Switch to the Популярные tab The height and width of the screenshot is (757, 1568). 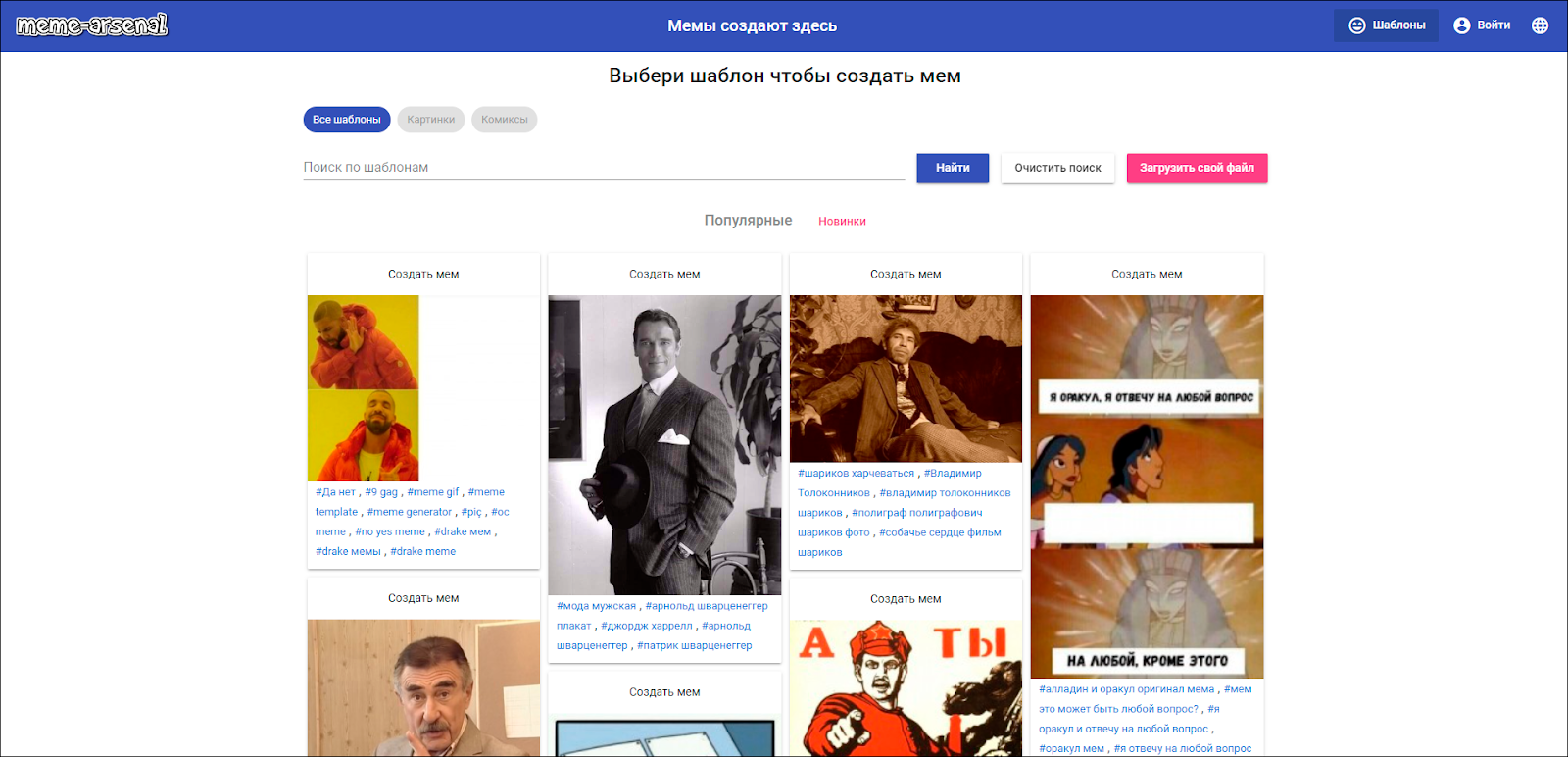point(748,221)
